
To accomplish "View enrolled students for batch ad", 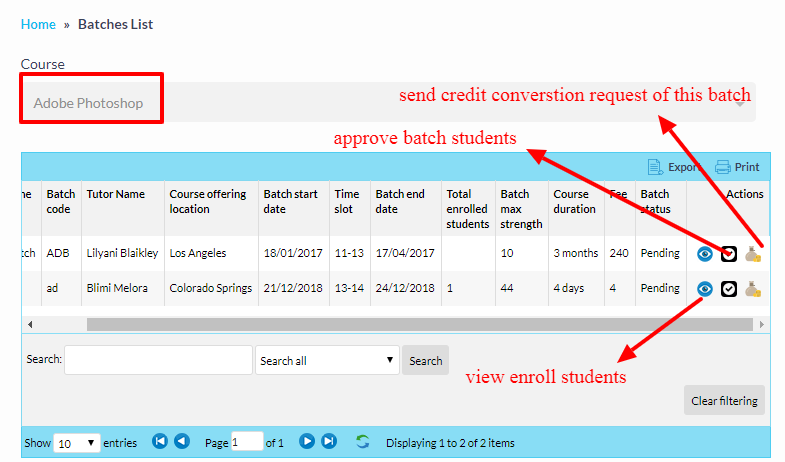I will click(705, 289).
